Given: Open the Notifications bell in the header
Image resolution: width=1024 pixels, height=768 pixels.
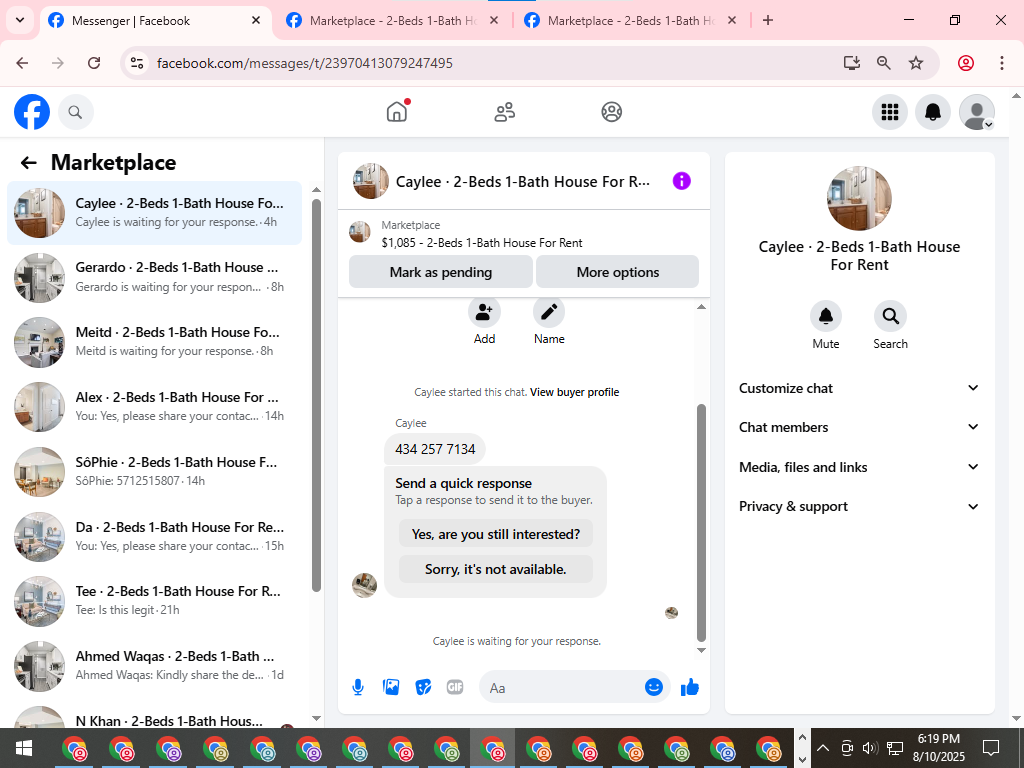Looking at the screenshot, I should [933, 112].
